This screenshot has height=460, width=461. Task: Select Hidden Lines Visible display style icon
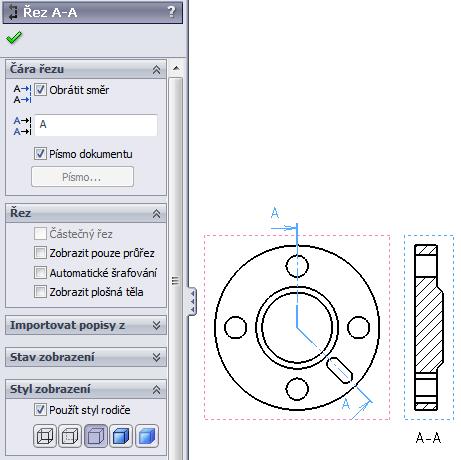70,436
